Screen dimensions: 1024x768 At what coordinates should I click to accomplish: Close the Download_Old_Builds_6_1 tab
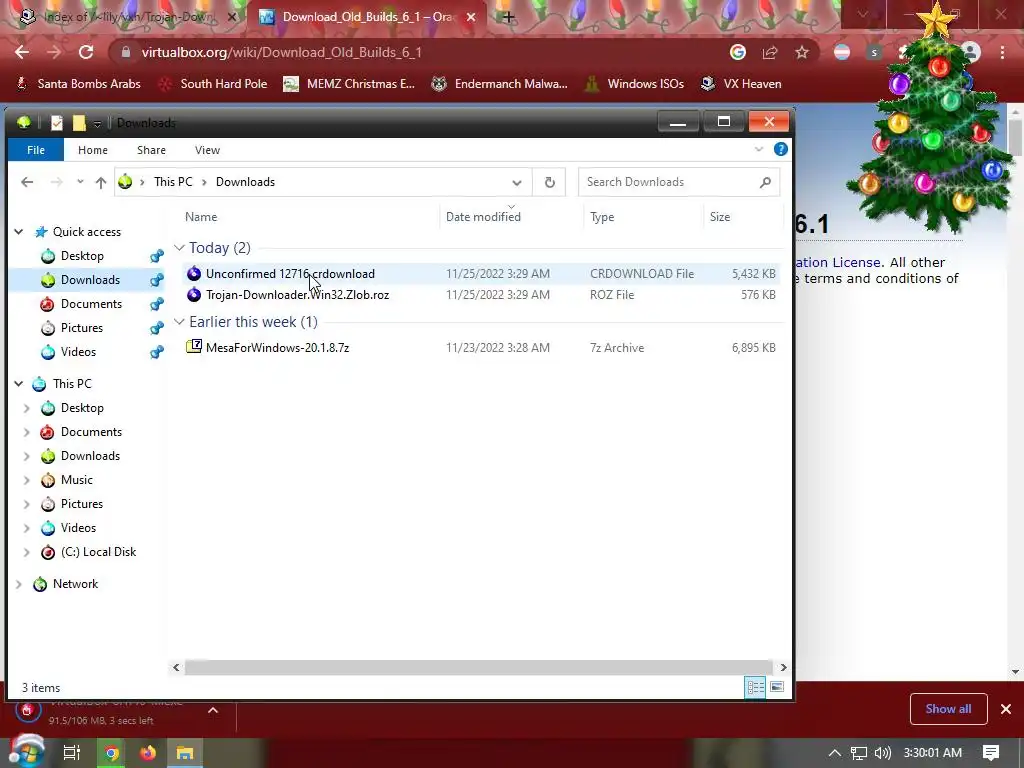[x=471, y=17]
